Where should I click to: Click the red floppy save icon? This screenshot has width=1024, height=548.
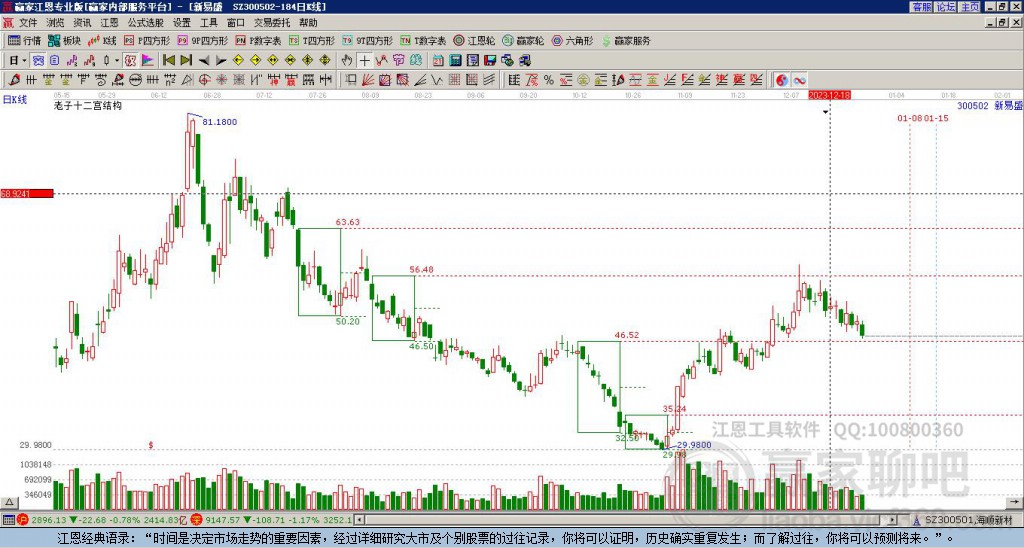click(x=490, y=61)
